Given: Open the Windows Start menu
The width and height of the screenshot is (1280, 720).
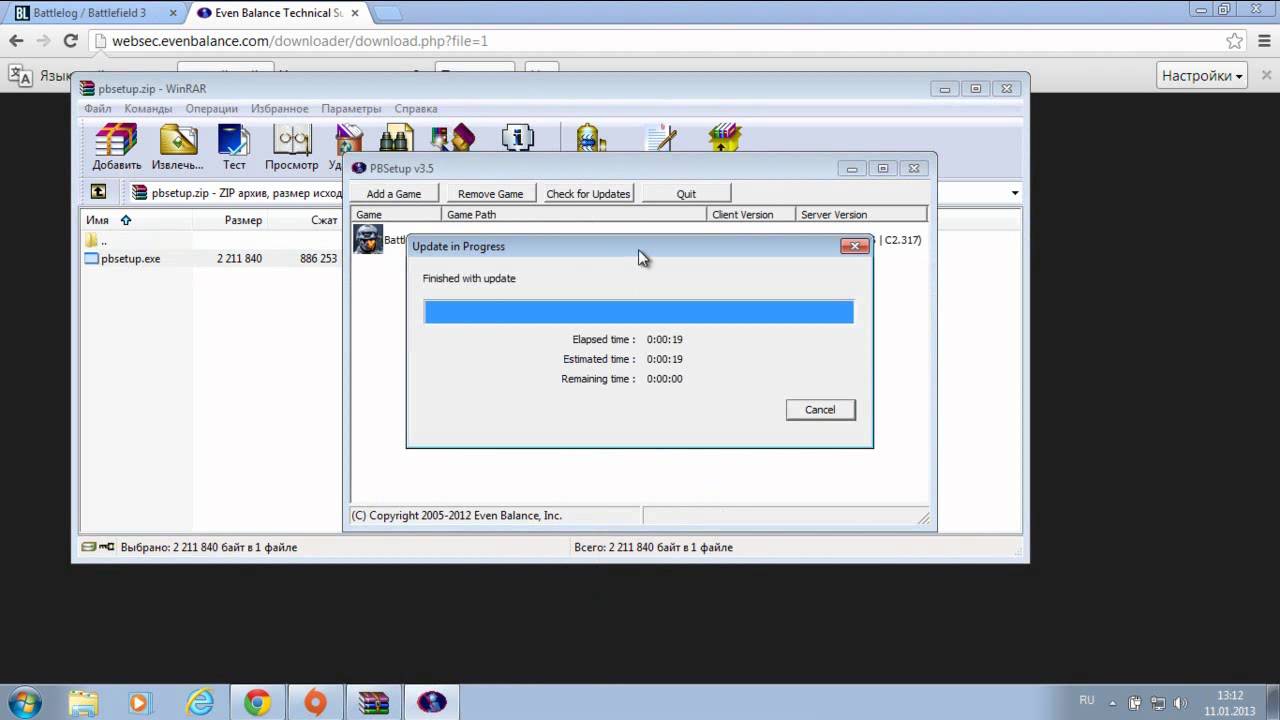Looking at the screenshot, I should pos(25,701).
